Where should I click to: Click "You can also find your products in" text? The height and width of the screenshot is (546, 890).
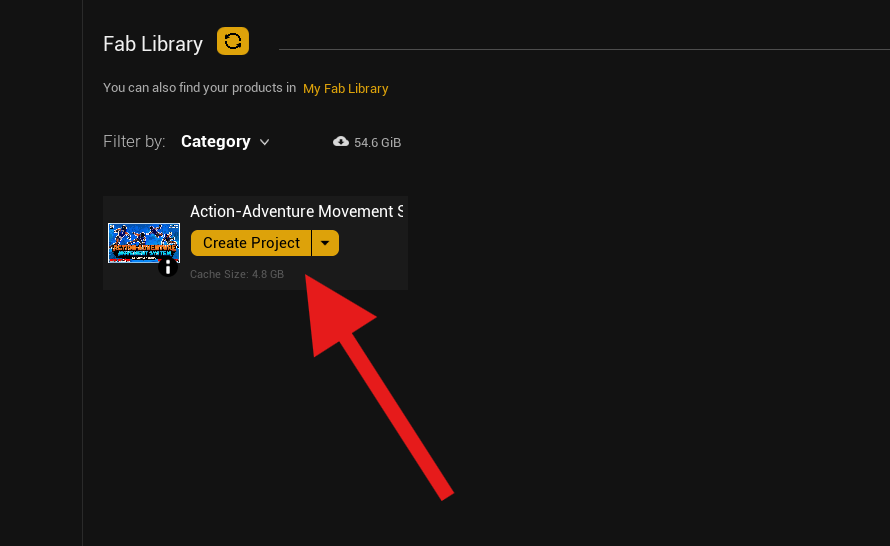199,88
